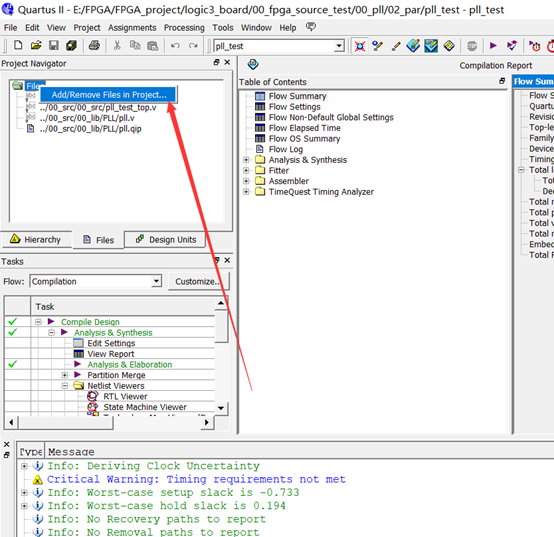Click the help balloon icon in menu bar
This screenshot has height=537, width=554.
click(x=311, y=27)
